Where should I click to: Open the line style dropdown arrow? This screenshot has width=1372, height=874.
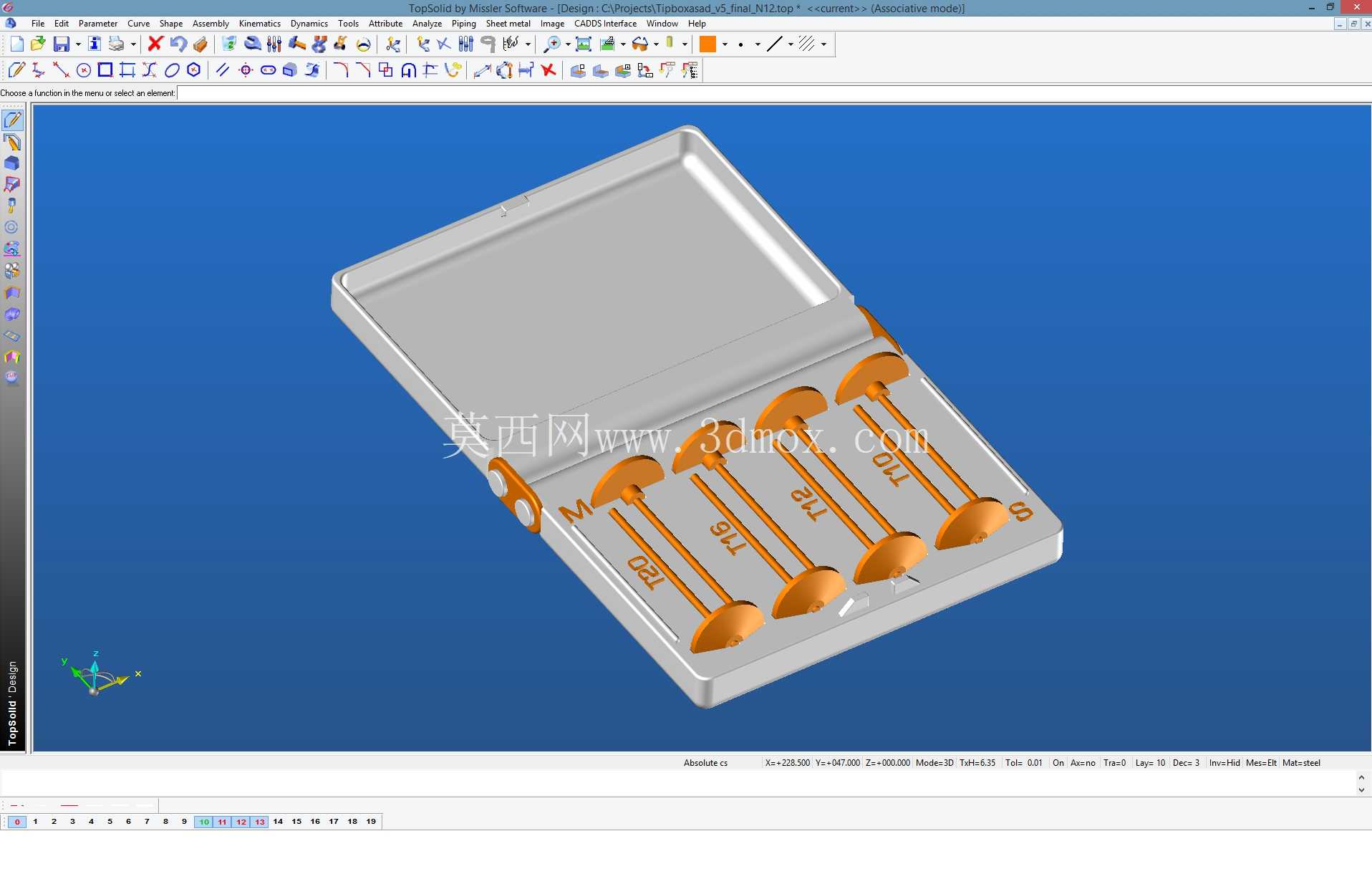point(791,44)
